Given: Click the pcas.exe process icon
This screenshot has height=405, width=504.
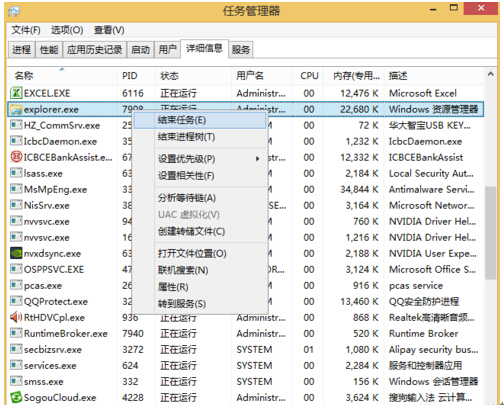Looking at the screenshot, I should (16, 285).
